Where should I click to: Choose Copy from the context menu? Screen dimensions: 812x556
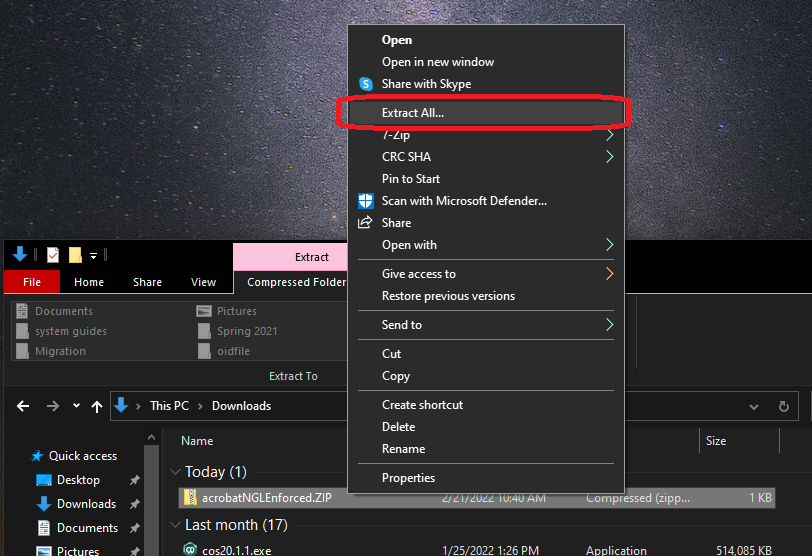(x=486, y=376)
